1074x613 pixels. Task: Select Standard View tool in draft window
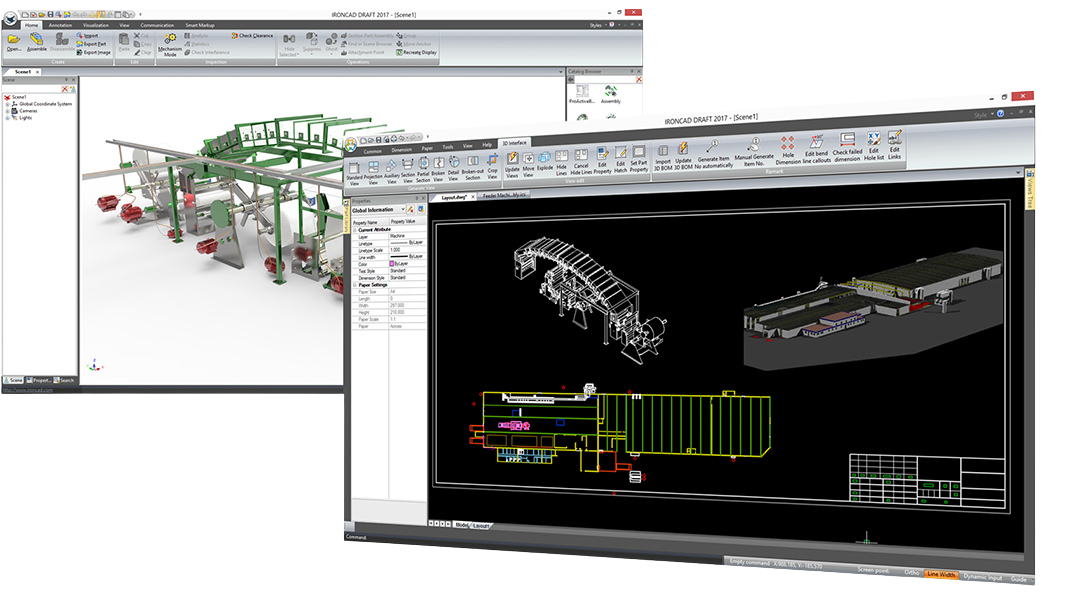354,174
